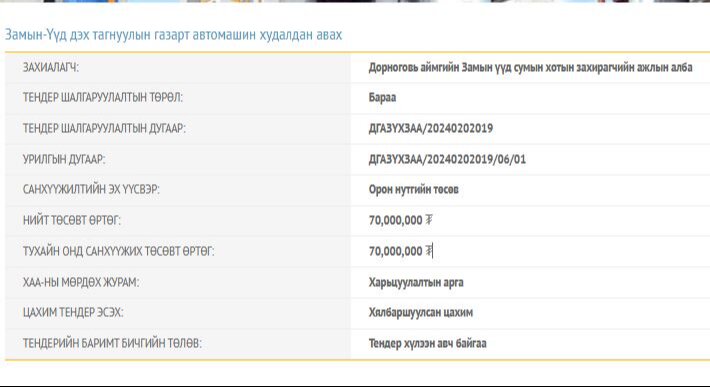Click the ТУХАЙН ОНД САНХҮҮЖИХ ТӨСӨВТ ӨРТӨГ label
The image size is (710, 387).
click(x=119, y=251)
